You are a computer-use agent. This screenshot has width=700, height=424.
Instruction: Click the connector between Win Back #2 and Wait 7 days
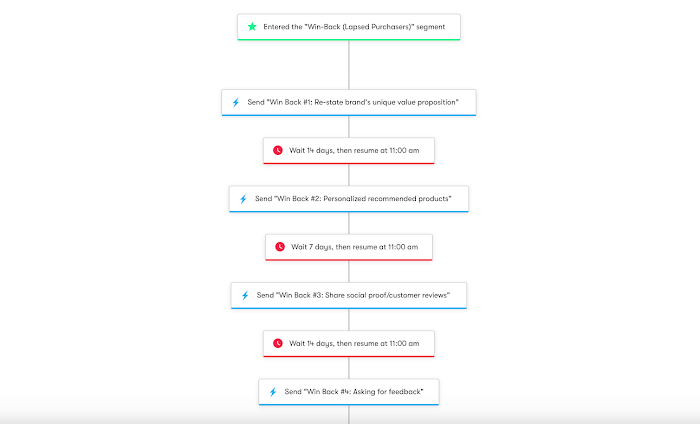(x=349, y=223)
